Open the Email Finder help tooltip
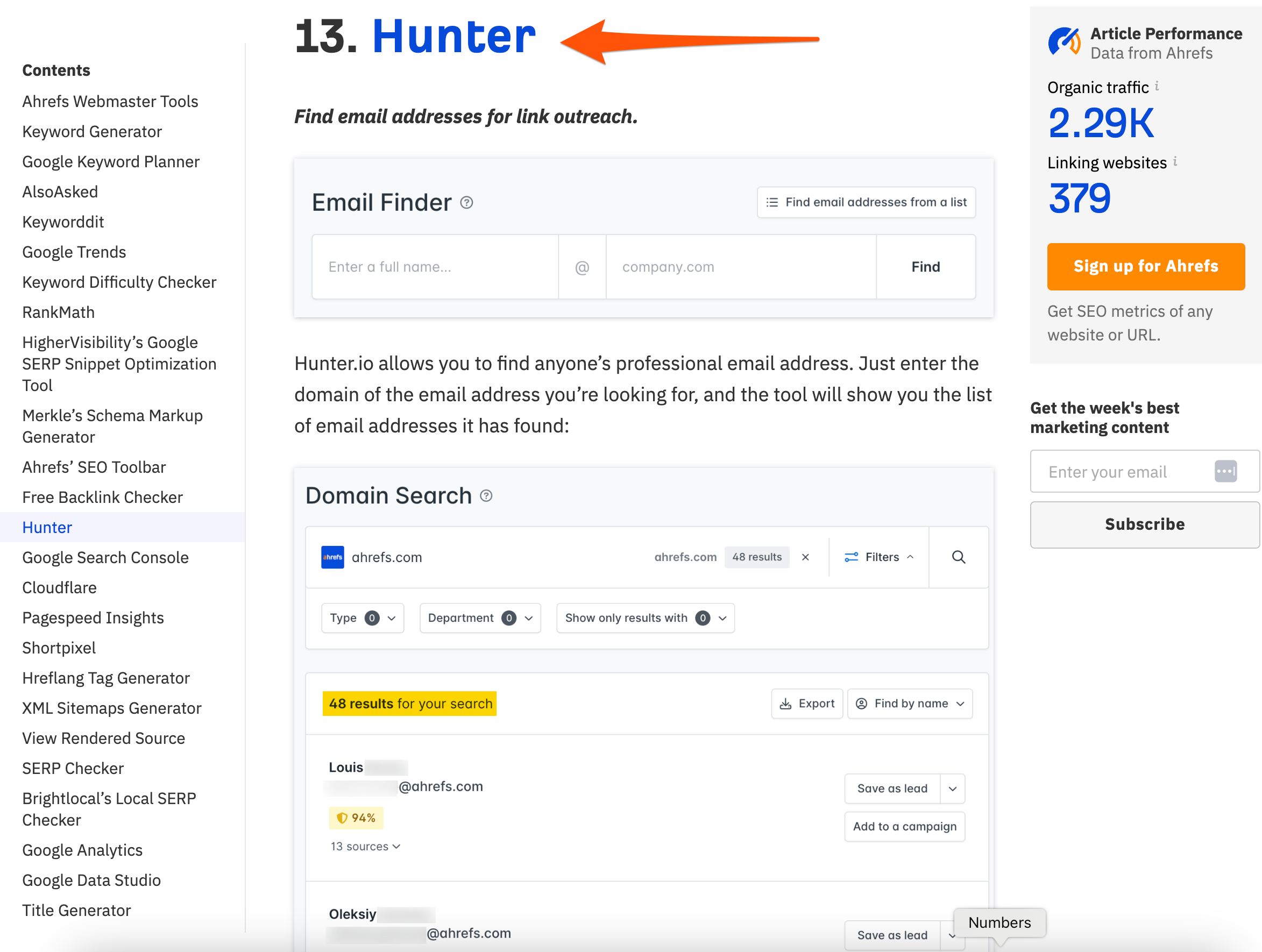This screenshot has width=1262, height=952. 466,202
